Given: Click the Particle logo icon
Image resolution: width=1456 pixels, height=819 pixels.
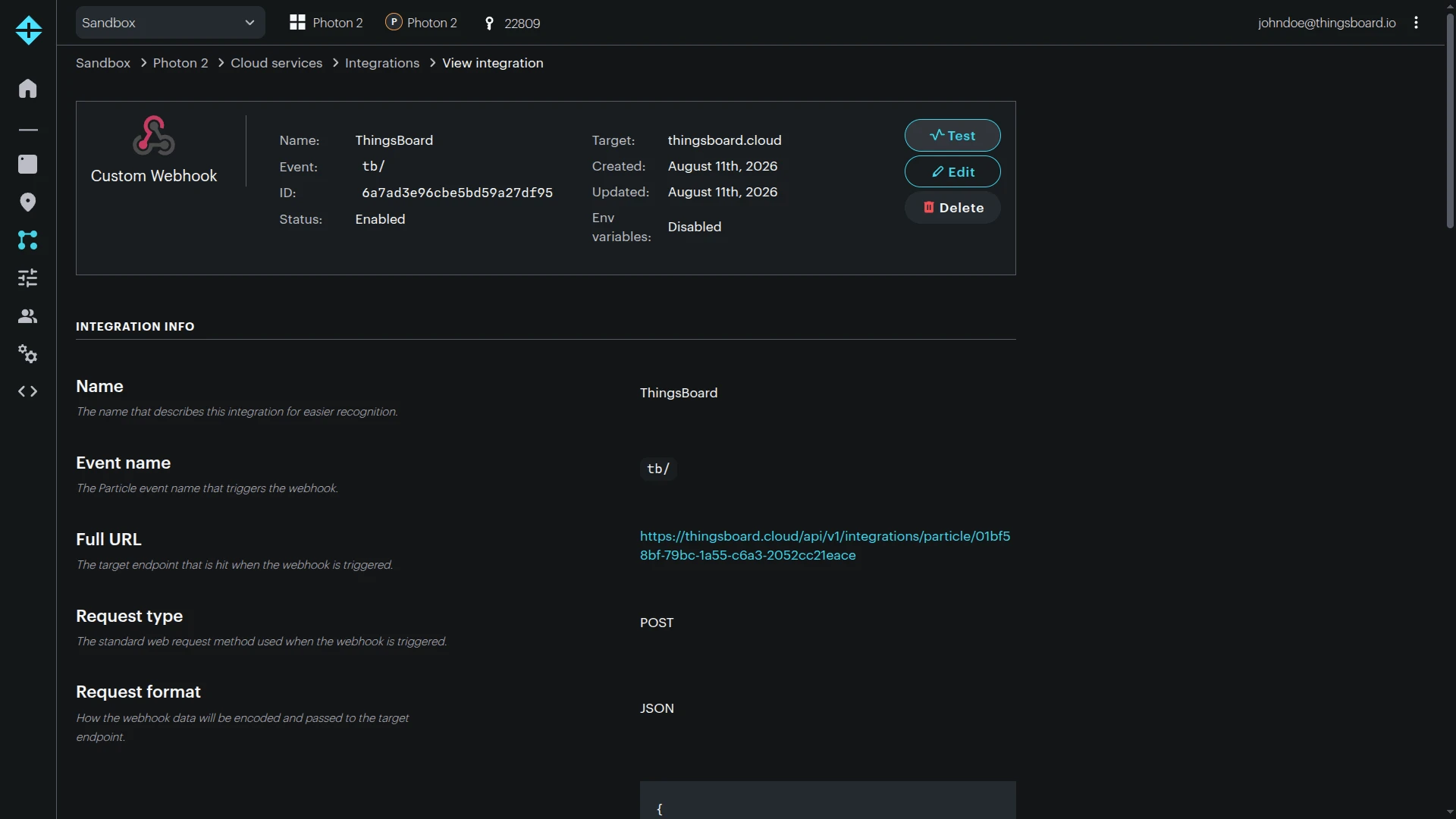Looking at the screenshot, I should [28, 30].
